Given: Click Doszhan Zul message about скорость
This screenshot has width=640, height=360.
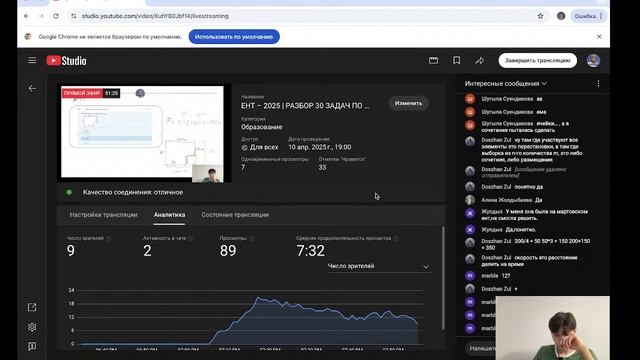Looking at the screenshot, I should coord(529,261).
